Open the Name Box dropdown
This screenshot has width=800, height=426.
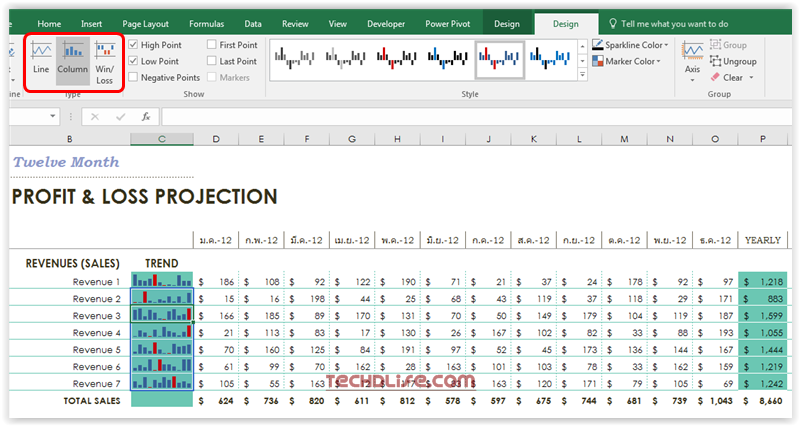pos(53,116)
